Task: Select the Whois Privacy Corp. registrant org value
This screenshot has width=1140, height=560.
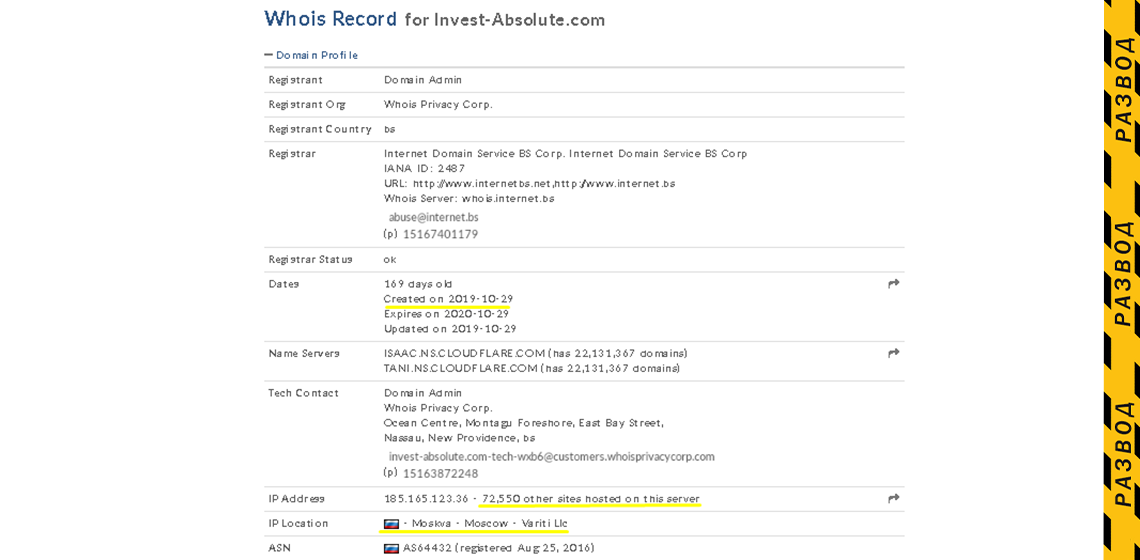Action: tap(438, 104)
